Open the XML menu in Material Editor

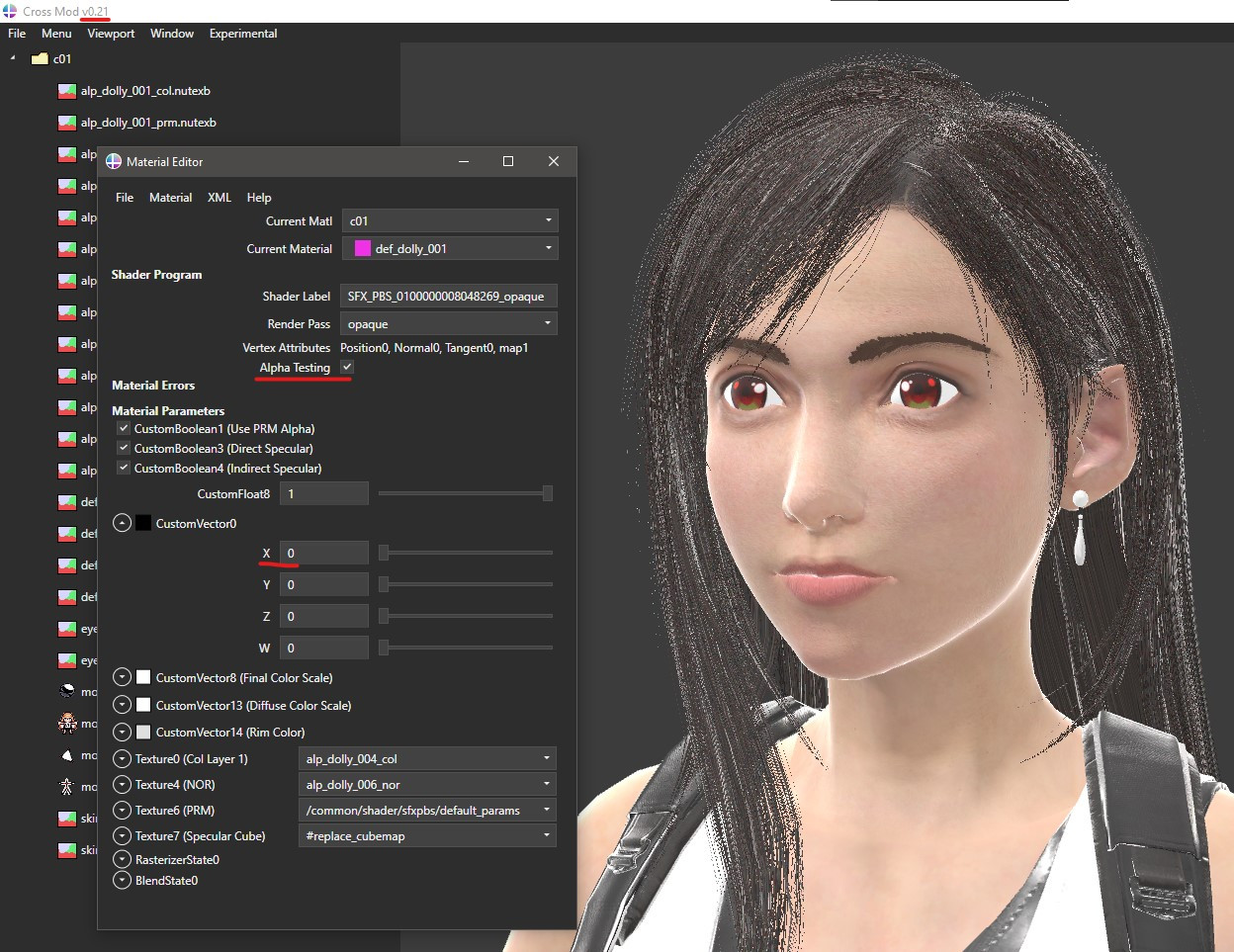(x=219, y=197)
